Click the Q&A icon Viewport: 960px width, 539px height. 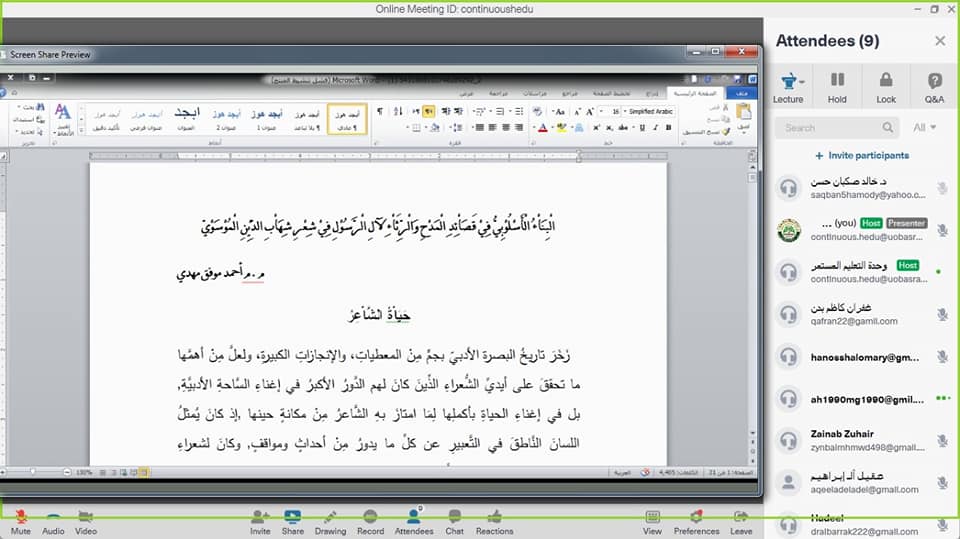(934, 87)
